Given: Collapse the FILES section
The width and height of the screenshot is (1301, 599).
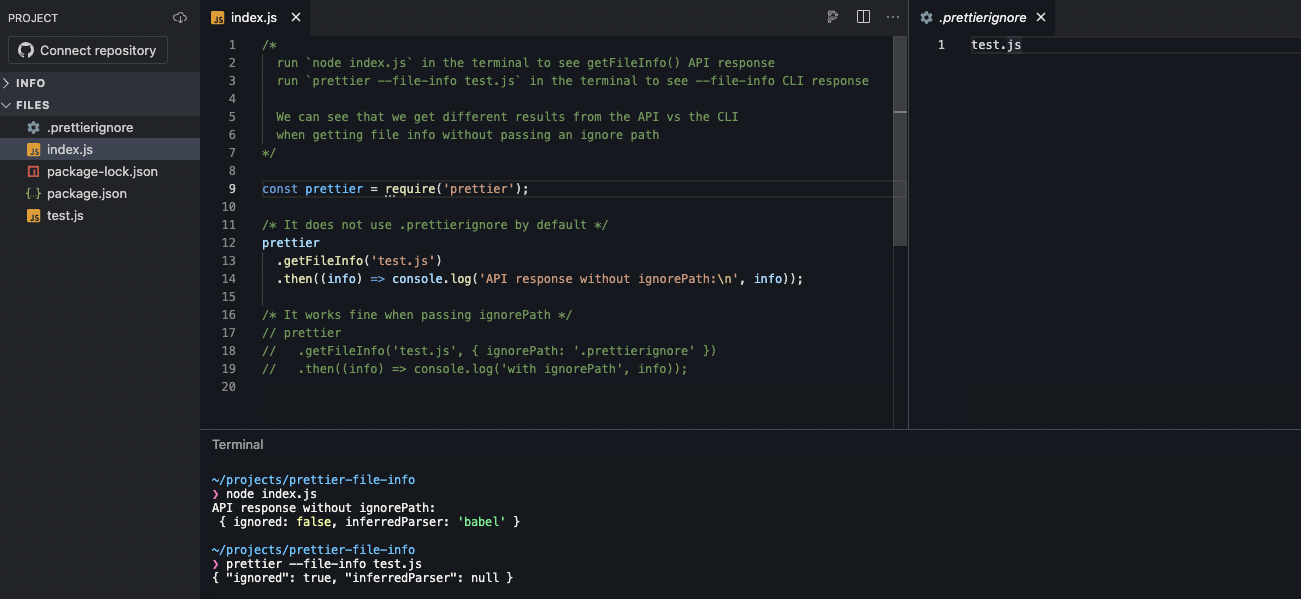Looking at the screenshot, I should (x=100, y=105).
